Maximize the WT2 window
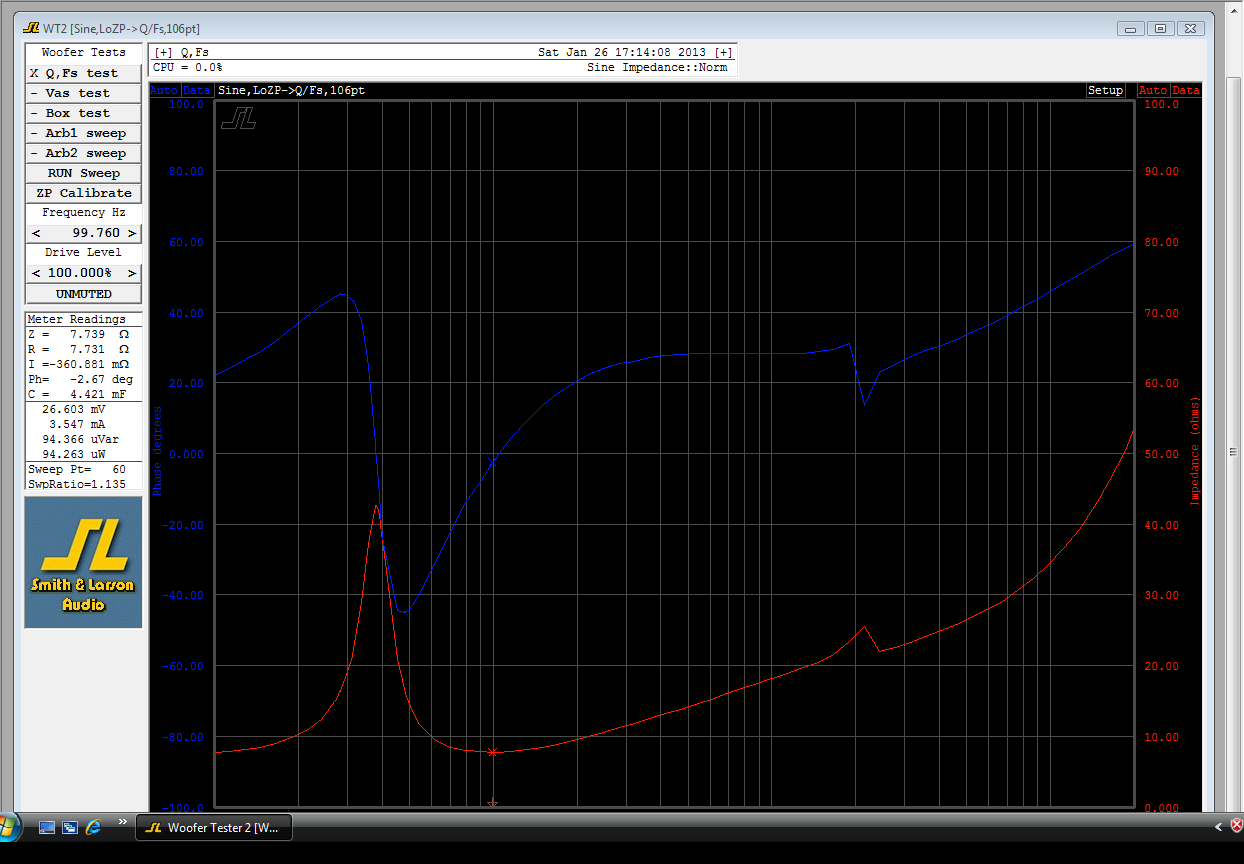 (1160, 28)
